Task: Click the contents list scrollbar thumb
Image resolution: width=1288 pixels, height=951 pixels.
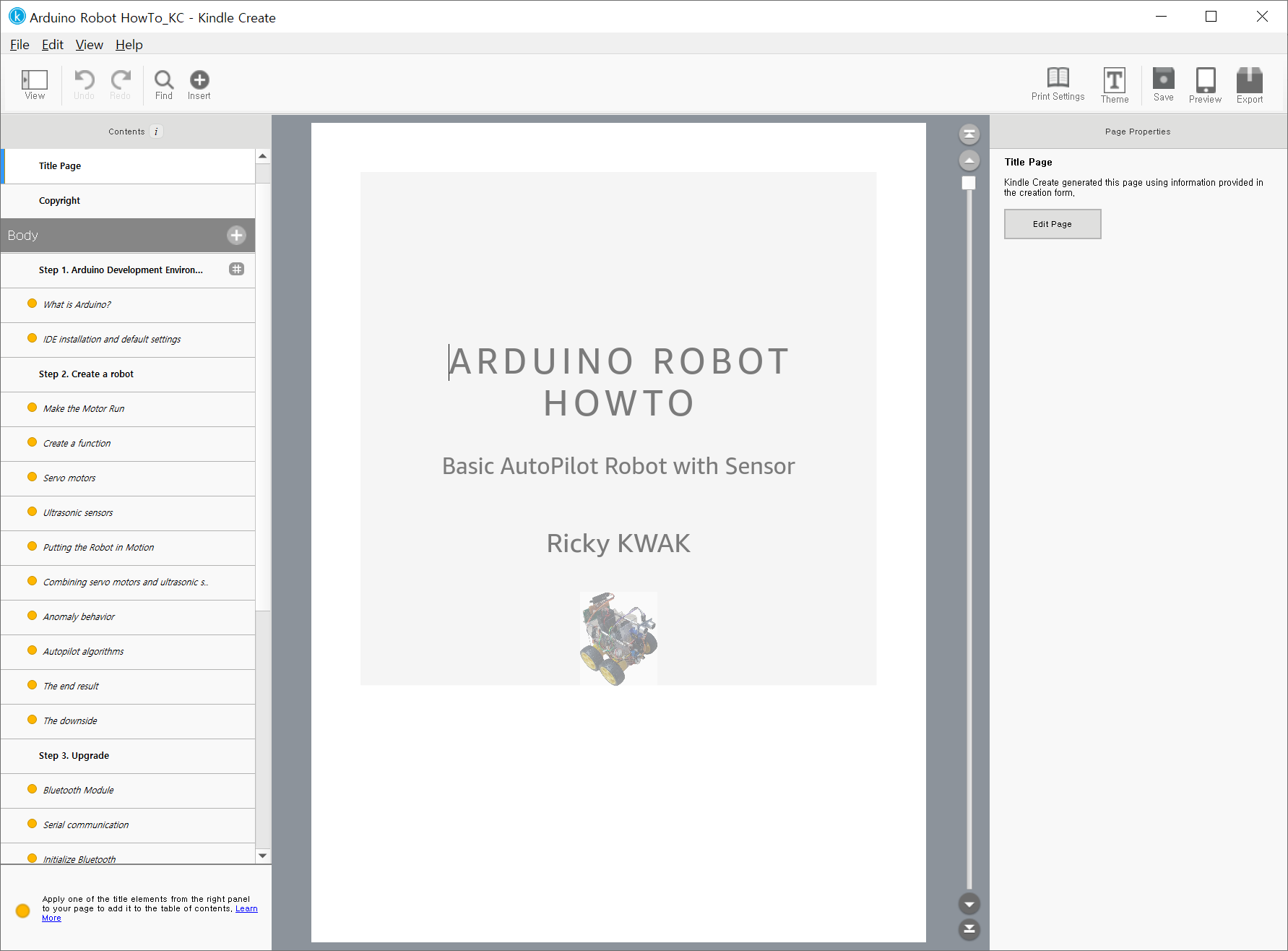Action: pyautogui.click(x=263, y=396)
